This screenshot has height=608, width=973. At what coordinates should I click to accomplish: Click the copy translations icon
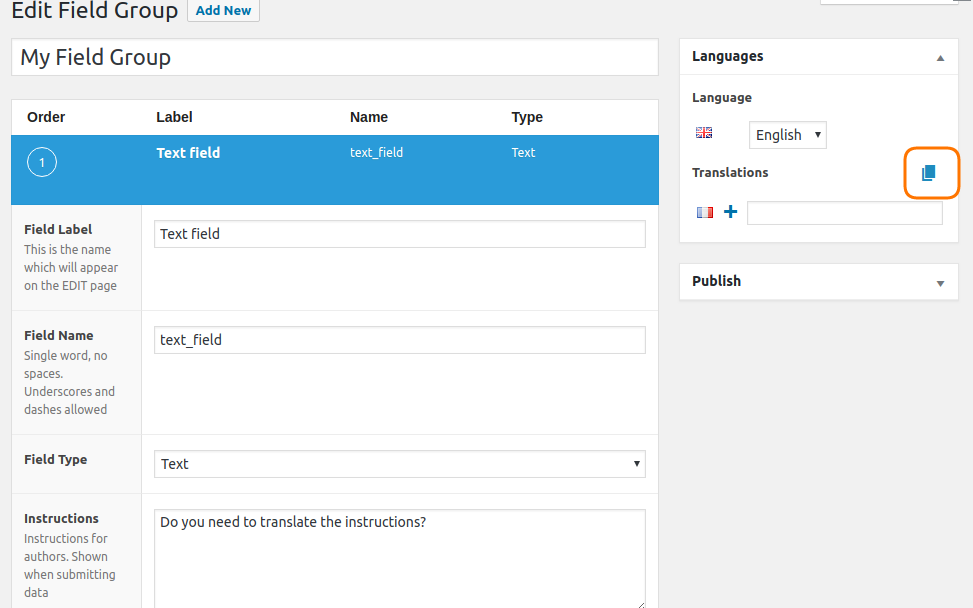(x=928, y=172)
